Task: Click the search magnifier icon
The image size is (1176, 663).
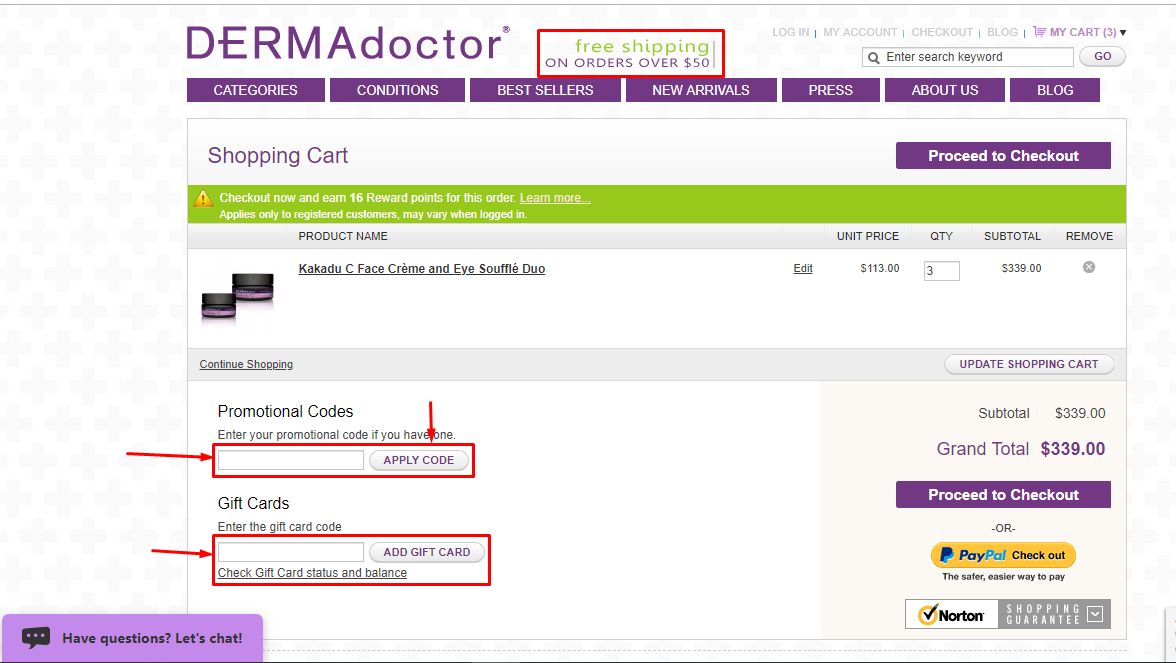Action: [x=874, y=58]
